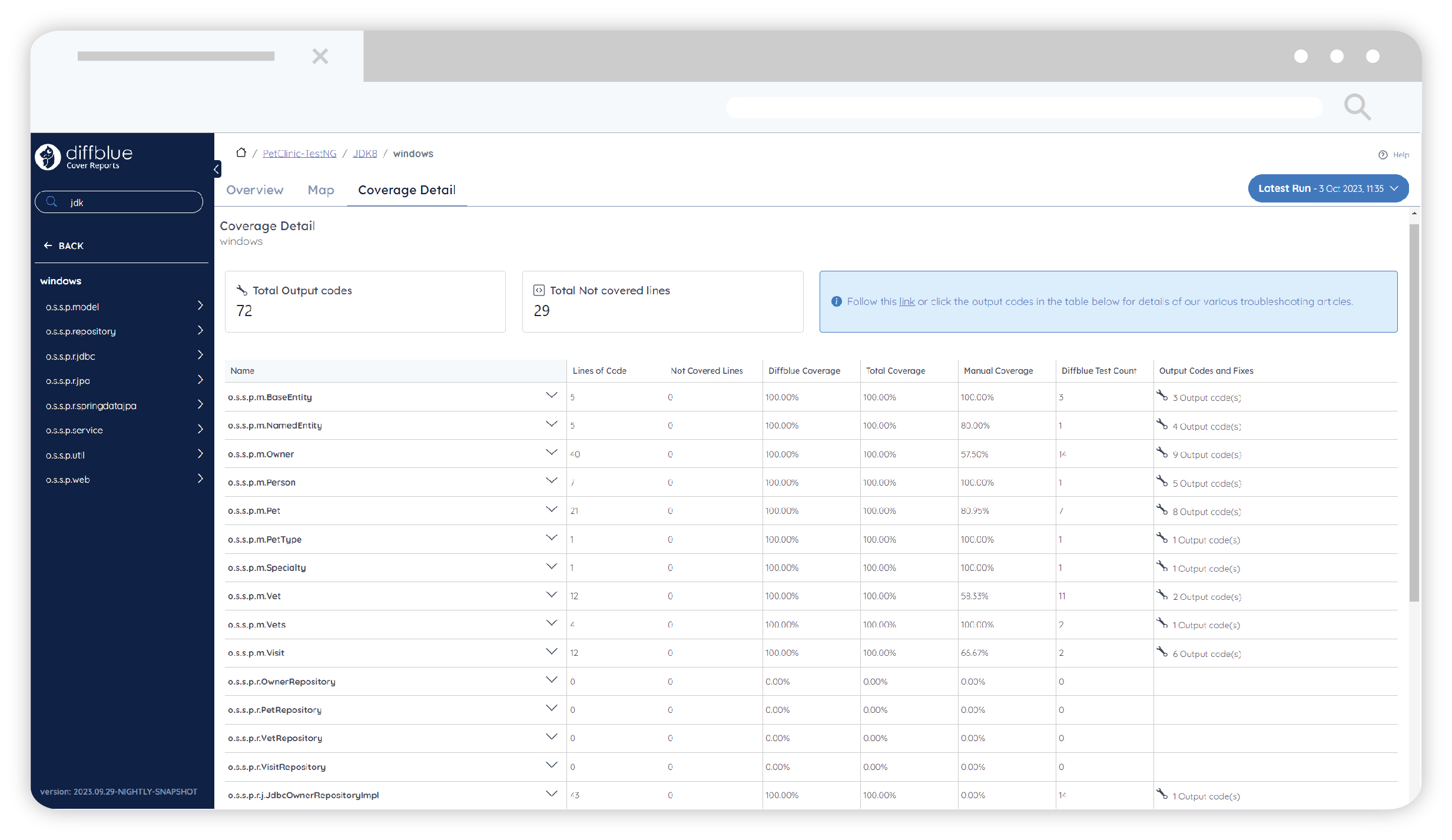Collapse the sidebar with the chevron handle
1452x840 pixels.
[217, 169]
